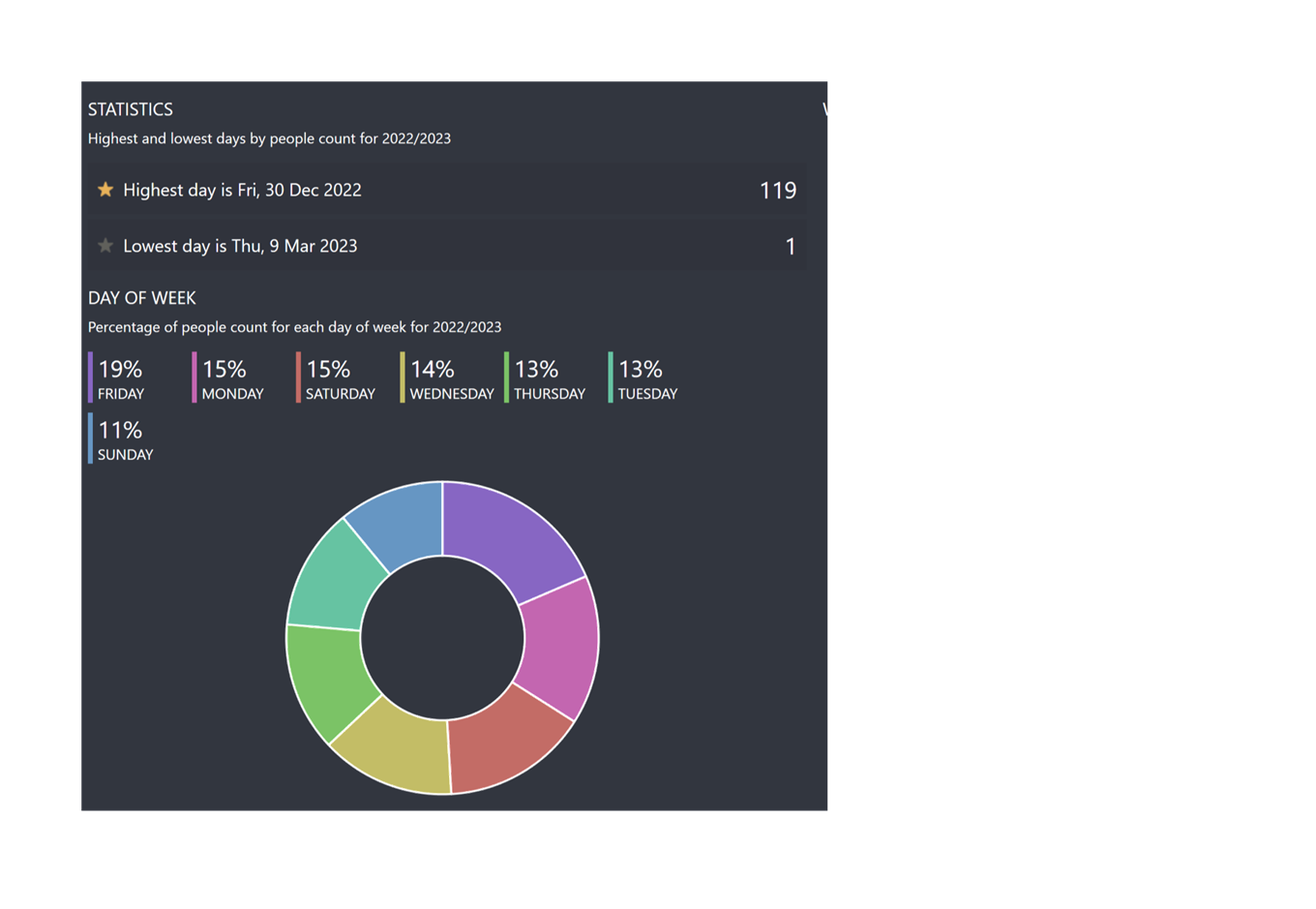Toggle the 15% SATURDAY legend item
The width and height of the screenshot is (1316, 909).
click(x=339, y=379)
